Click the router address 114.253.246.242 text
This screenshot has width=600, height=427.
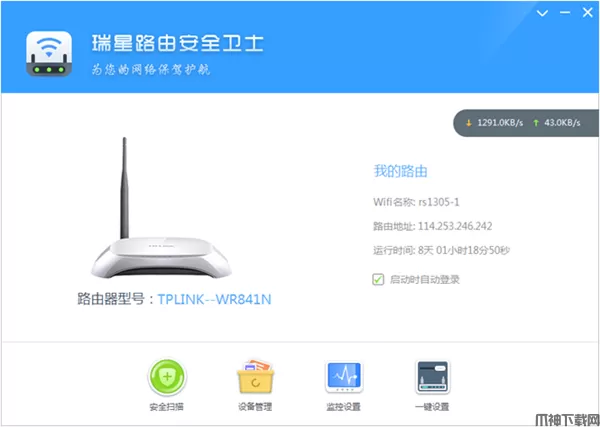tap(455, 226)
